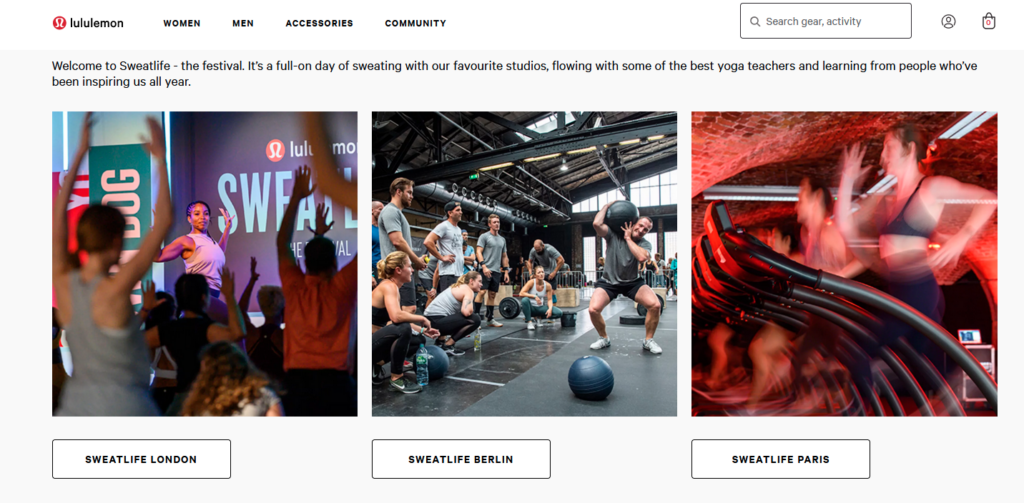Click the blue medicine ball on floor
Screen dimensions: 1024x503
[590, 378]
